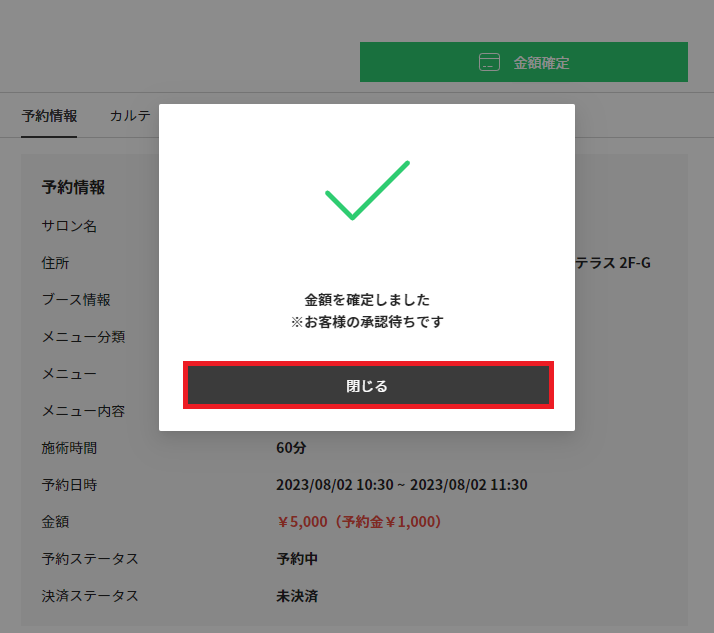Select the ※お客様の承認待ちです notice text
This screenshot has width=714, height=633.
pos(367,322)
